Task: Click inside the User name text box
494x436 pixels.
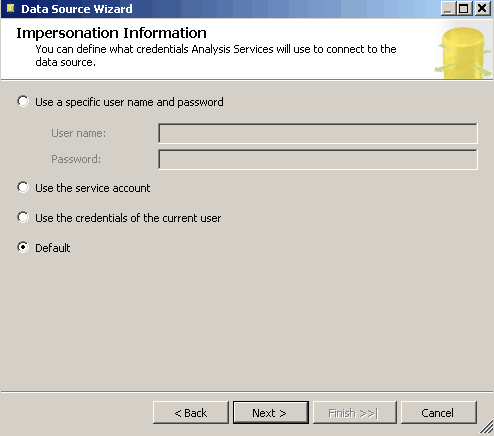Action: click(x=318, y=133)
